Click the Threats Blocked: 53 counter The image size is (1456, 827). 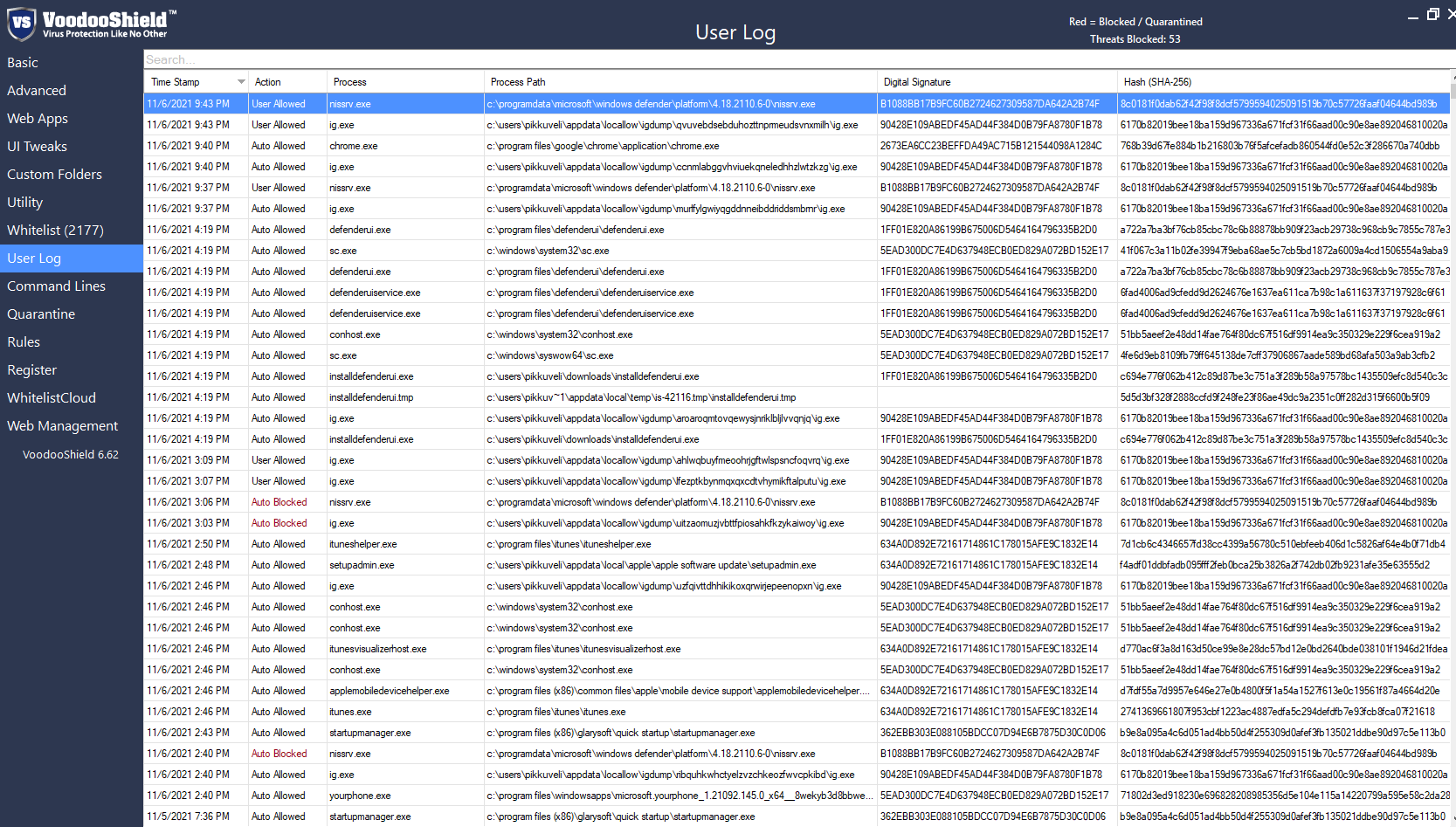coord(1135,39)
